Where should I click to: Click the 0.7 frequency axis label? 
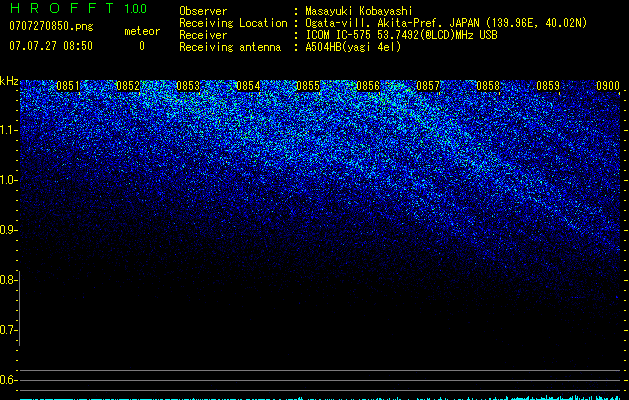[8, 330]
